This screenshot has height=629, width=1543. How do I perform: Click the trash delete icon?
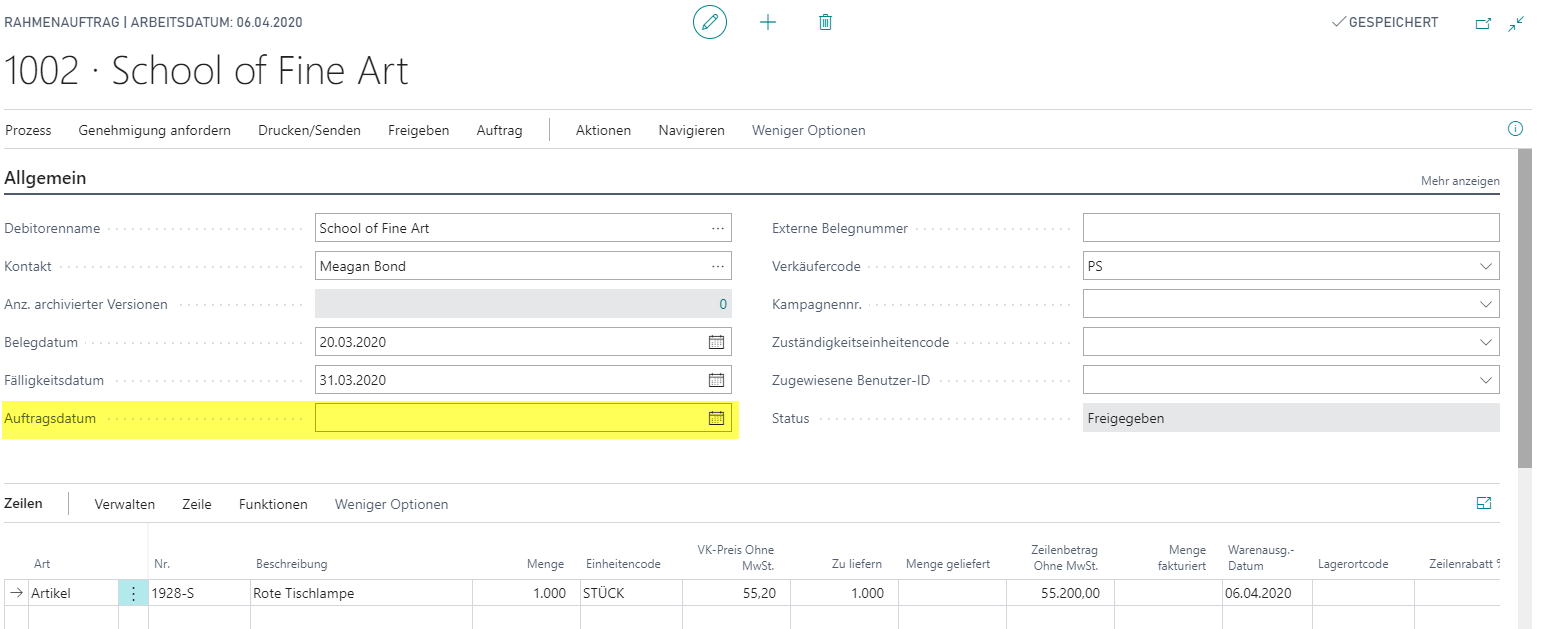tap(825, 22)
